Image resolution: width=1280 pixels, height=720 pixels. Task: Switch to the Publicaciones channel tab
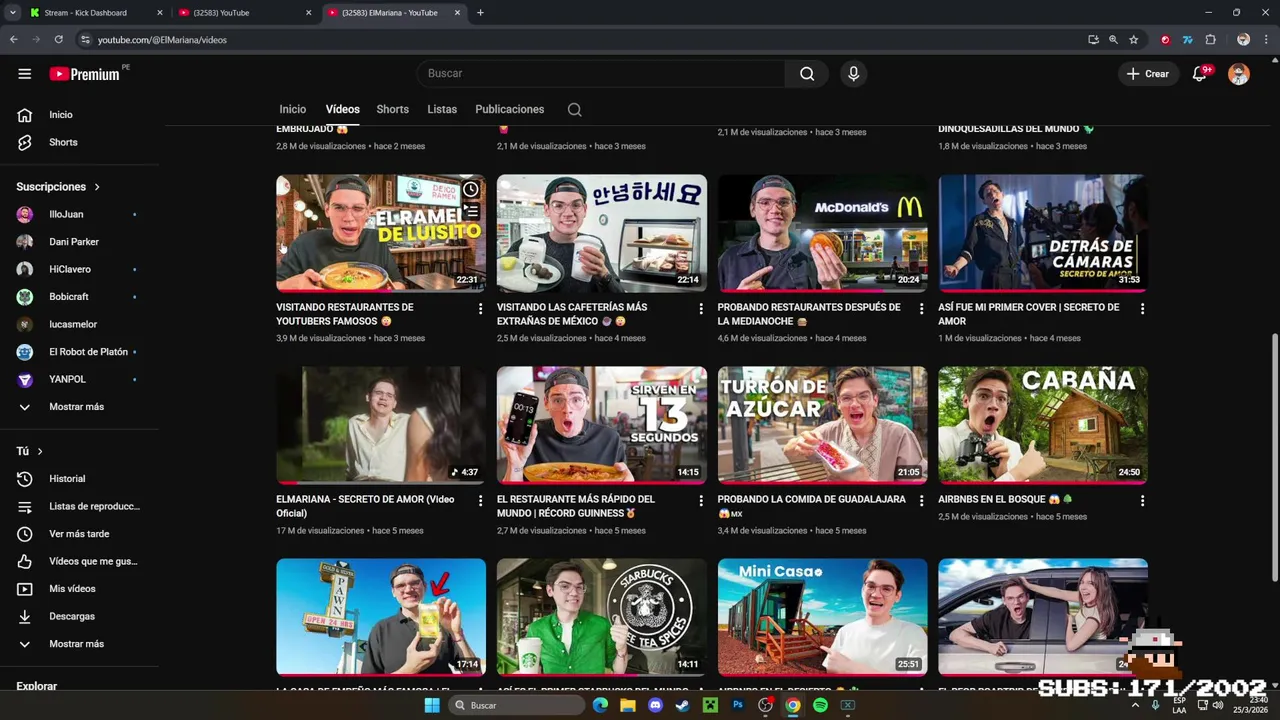click(x=509, y=110)
